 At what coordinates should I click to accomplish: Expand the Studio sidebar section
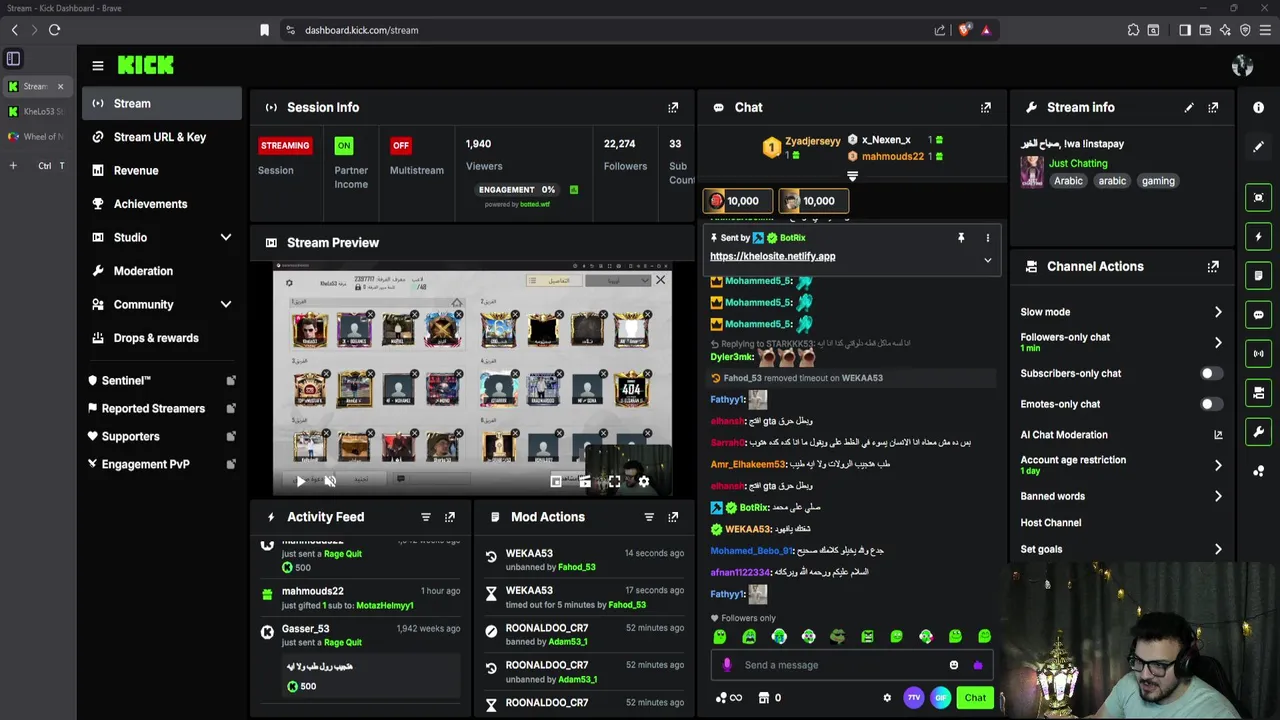tap(226, 237)
